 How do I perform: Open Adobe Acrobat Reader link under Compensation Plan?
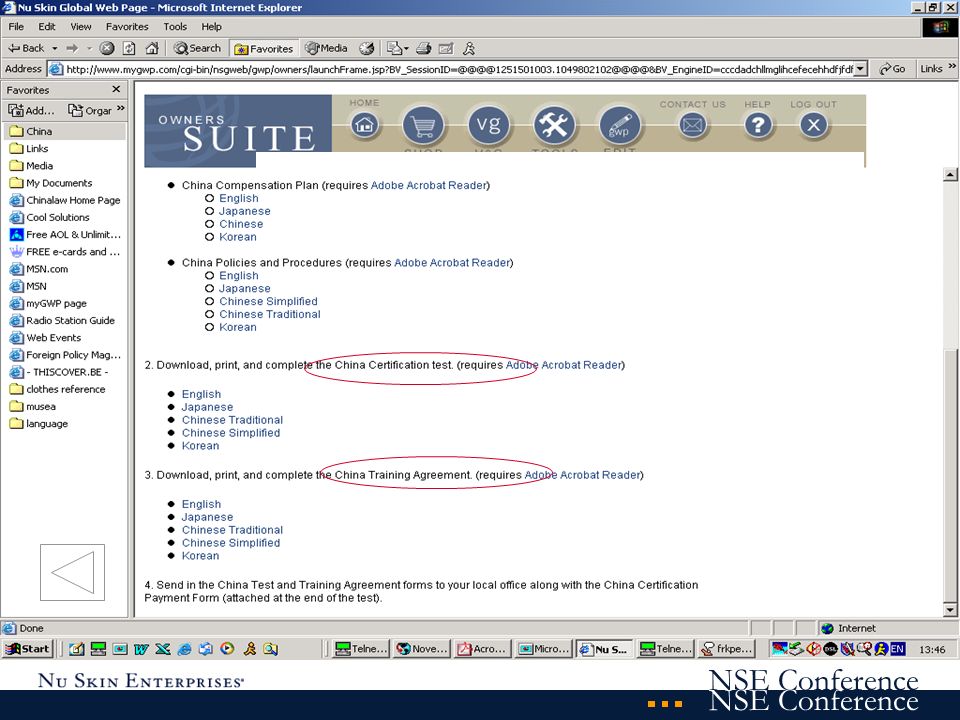[x=429, y=185]
